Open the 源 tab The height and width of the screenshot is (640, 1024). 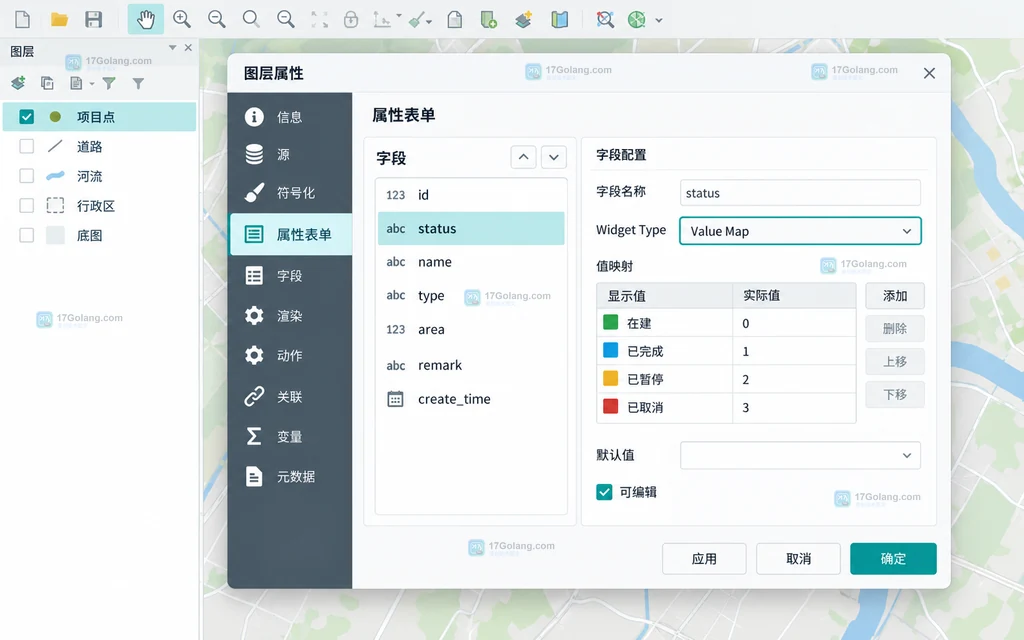pyautogui.click(x=290, y=155)
